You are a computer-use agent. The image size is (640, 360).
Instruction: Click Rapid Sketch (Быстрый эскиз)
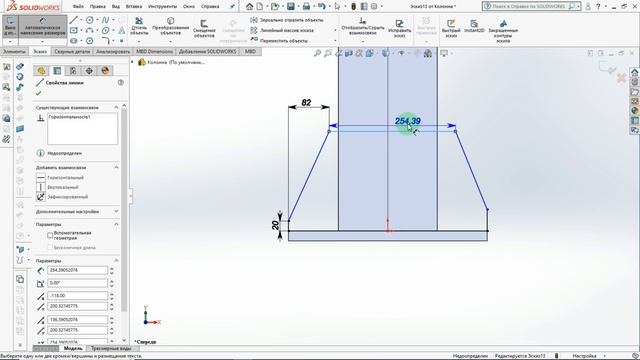coord(451,29)
